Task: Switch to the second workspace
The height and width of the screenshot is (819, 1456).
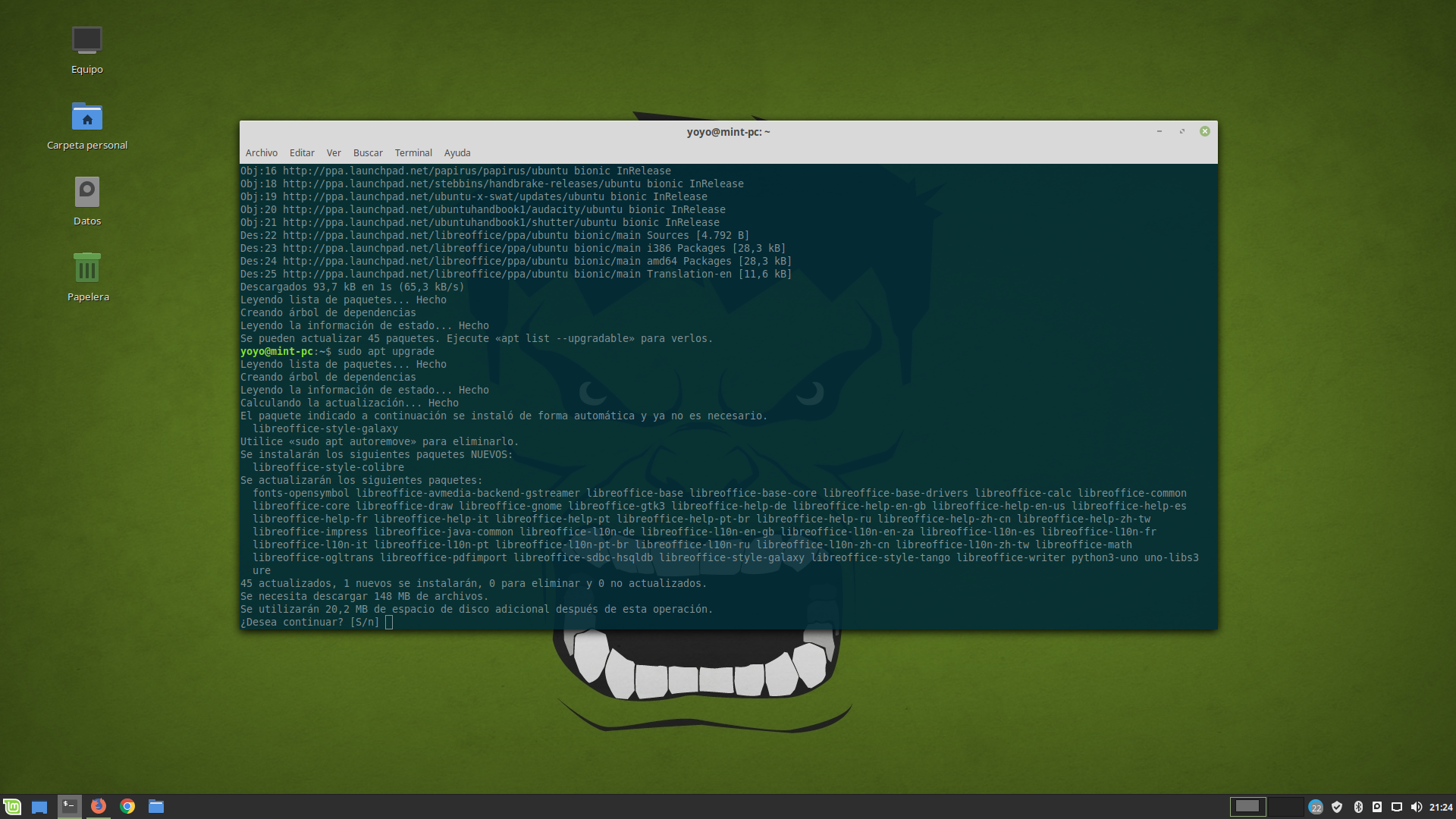Action: pos(1286,806)
